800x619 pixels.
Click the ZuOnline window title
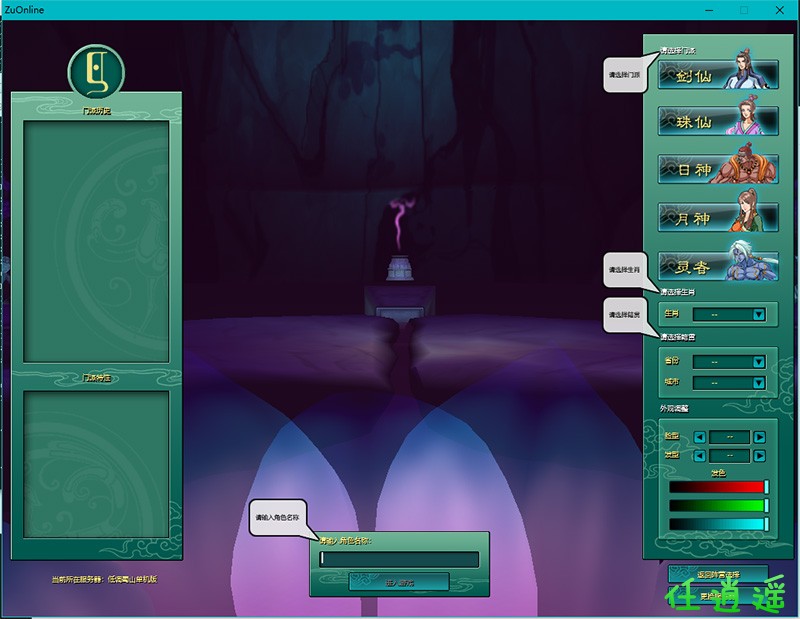coord(24,10)
